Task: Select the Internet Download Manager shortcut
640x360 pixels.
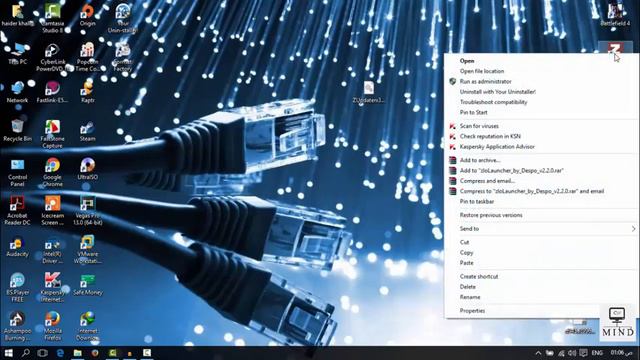Action: [x=87, y=326]
